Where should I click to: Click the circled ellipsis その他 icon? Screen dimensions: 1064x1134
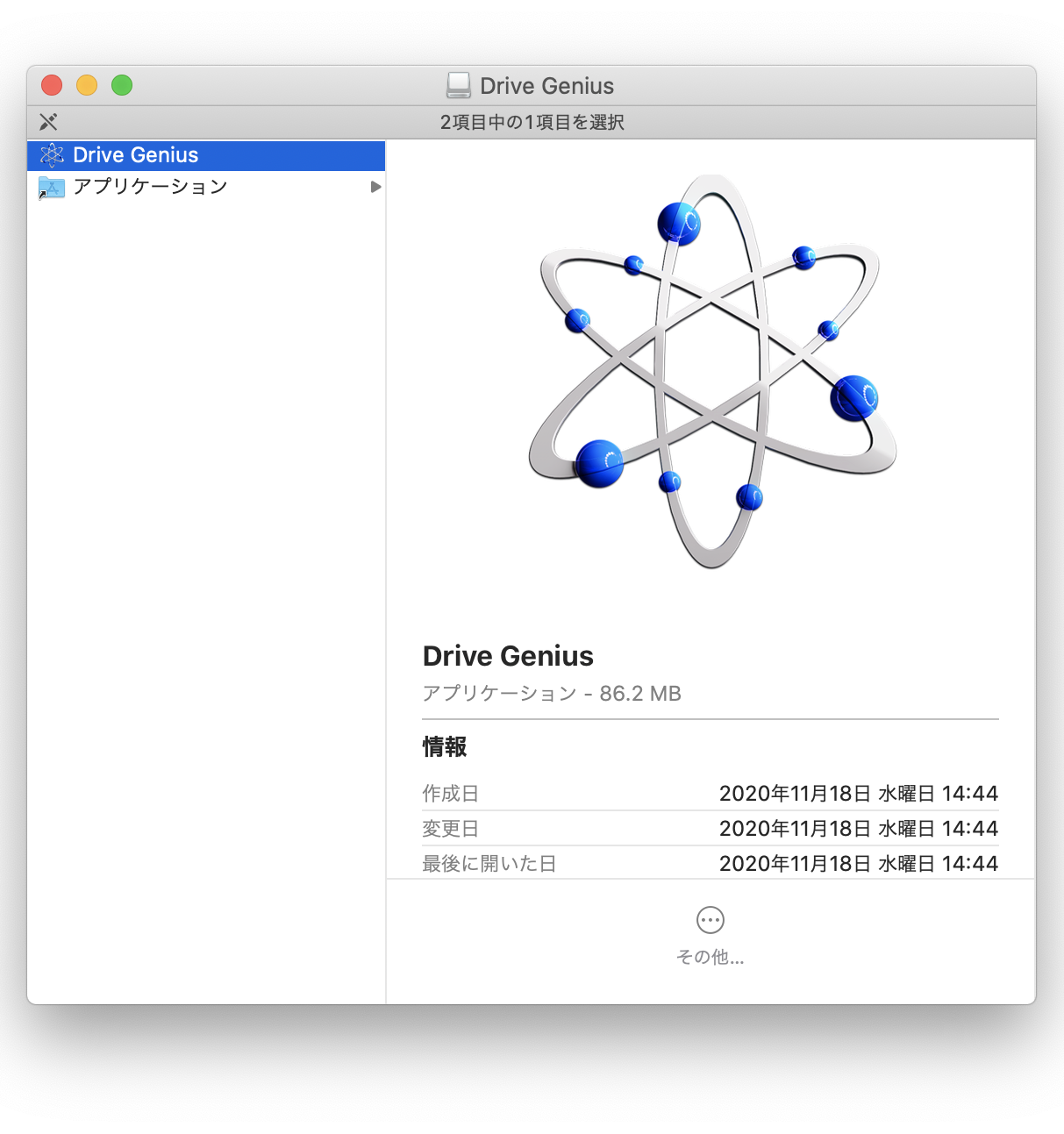pos(710,920)
